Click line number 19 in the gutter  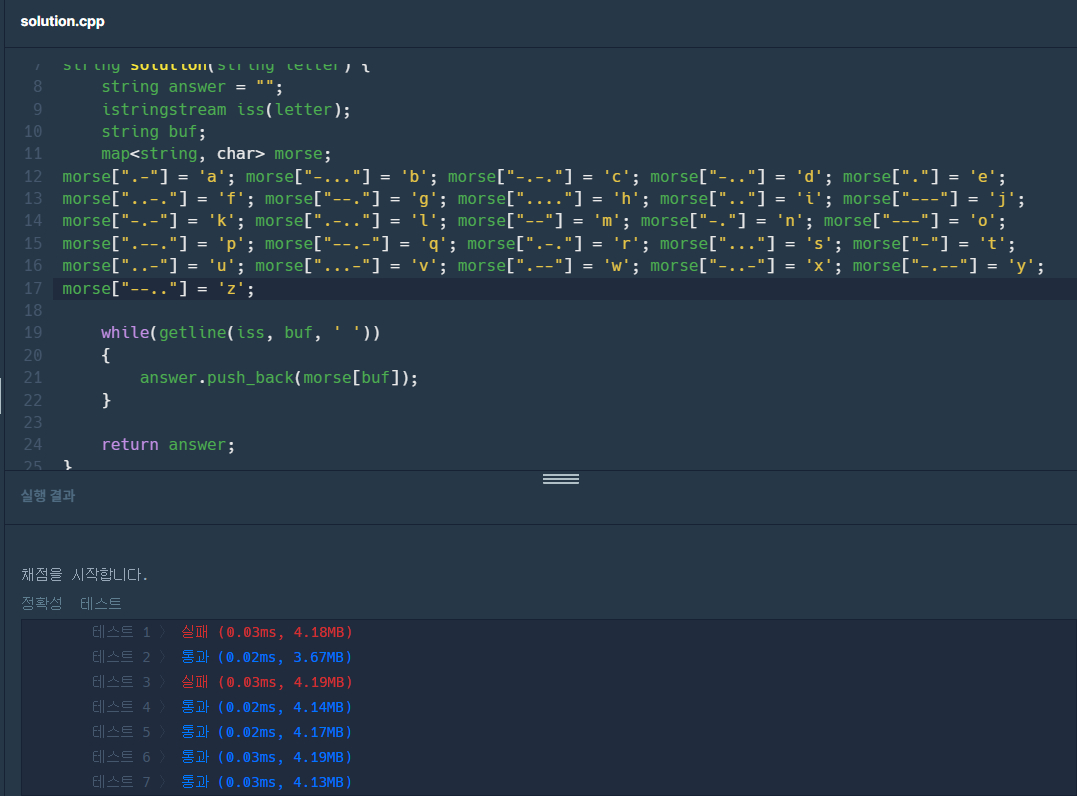(32, 332)
